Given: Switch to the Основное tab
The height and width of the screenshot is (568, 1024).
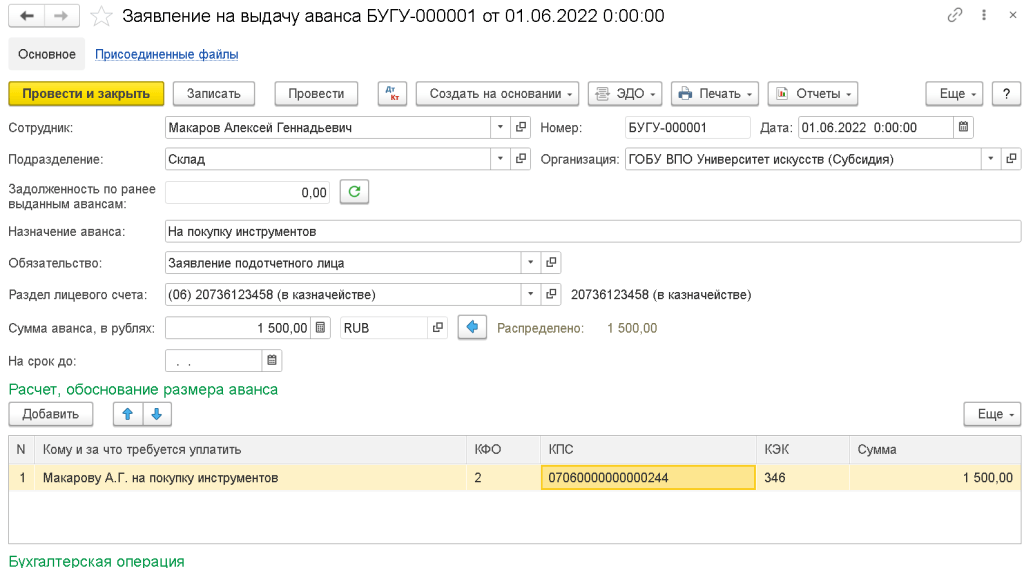Looking at the screenshot, I should click(46, 54).
